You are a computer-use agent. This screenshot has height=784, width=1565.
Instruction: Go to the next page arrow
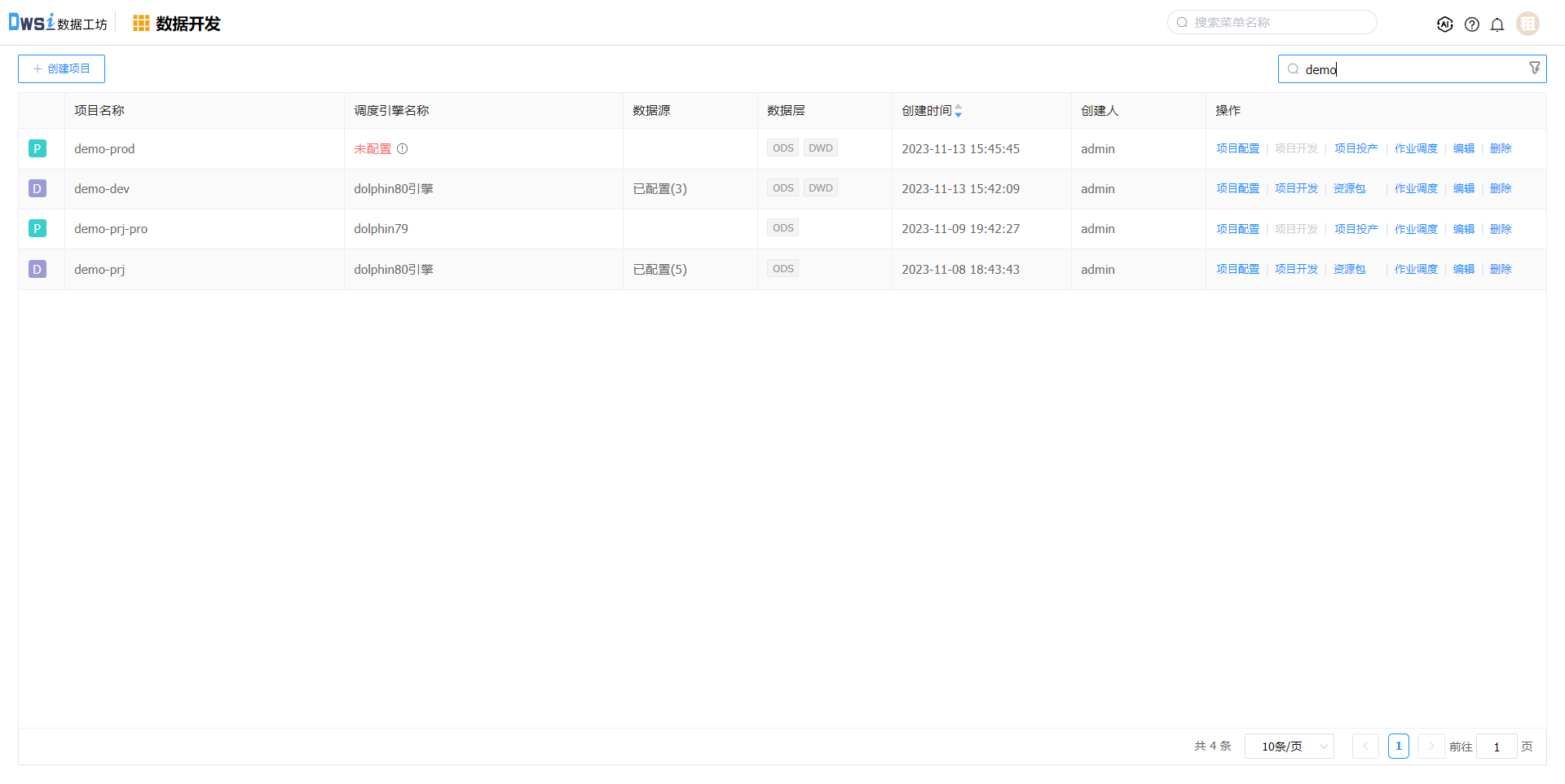pyautogui.click(x=1431, y=747)
